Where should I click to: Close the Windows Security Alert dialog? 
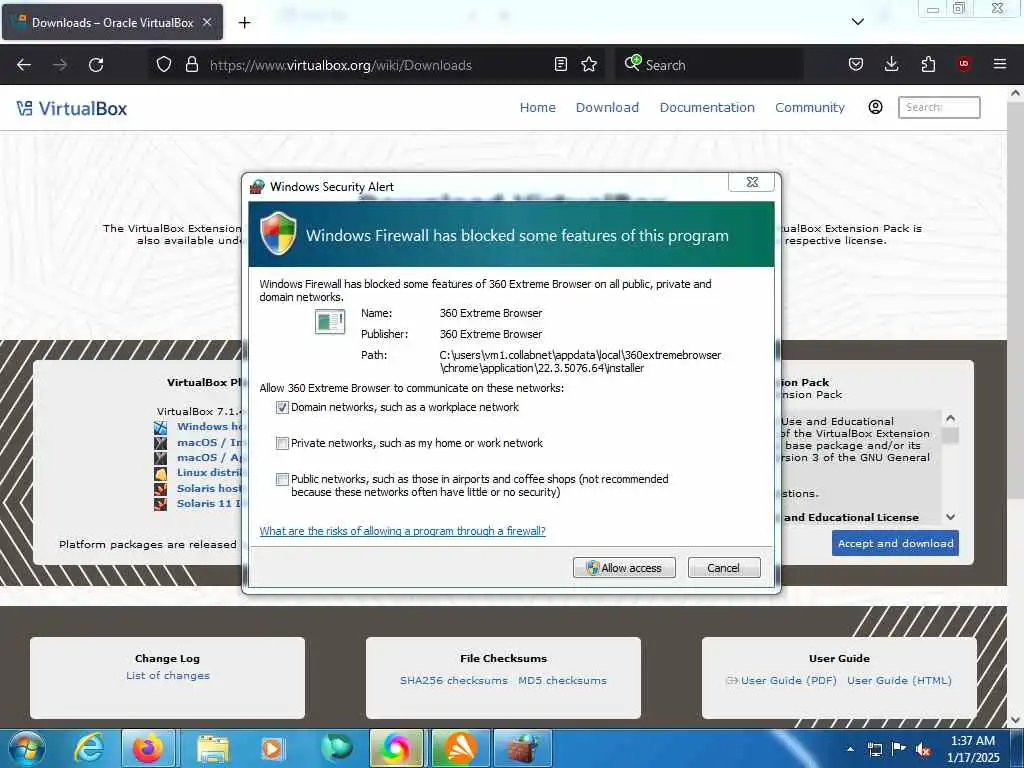(x=752, y=182)
